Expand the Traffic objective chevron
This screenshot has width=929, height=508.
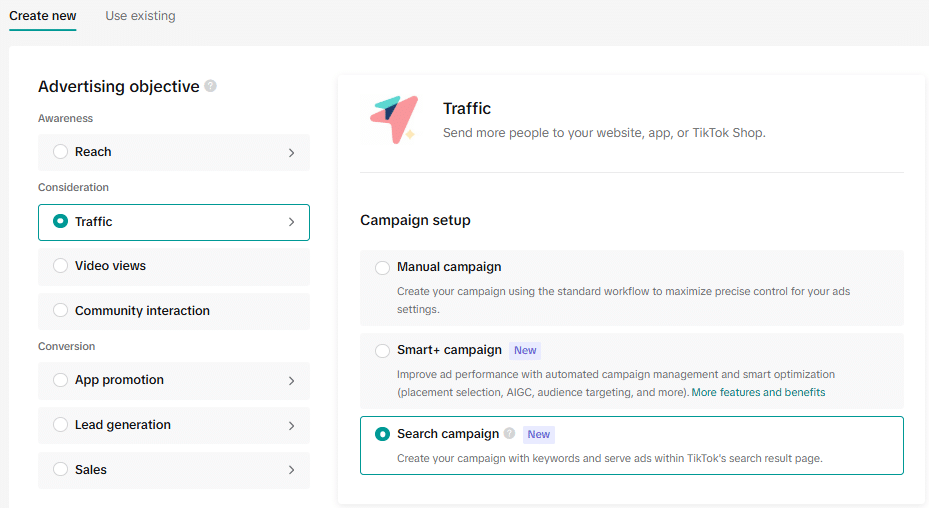tap(291, 222)
